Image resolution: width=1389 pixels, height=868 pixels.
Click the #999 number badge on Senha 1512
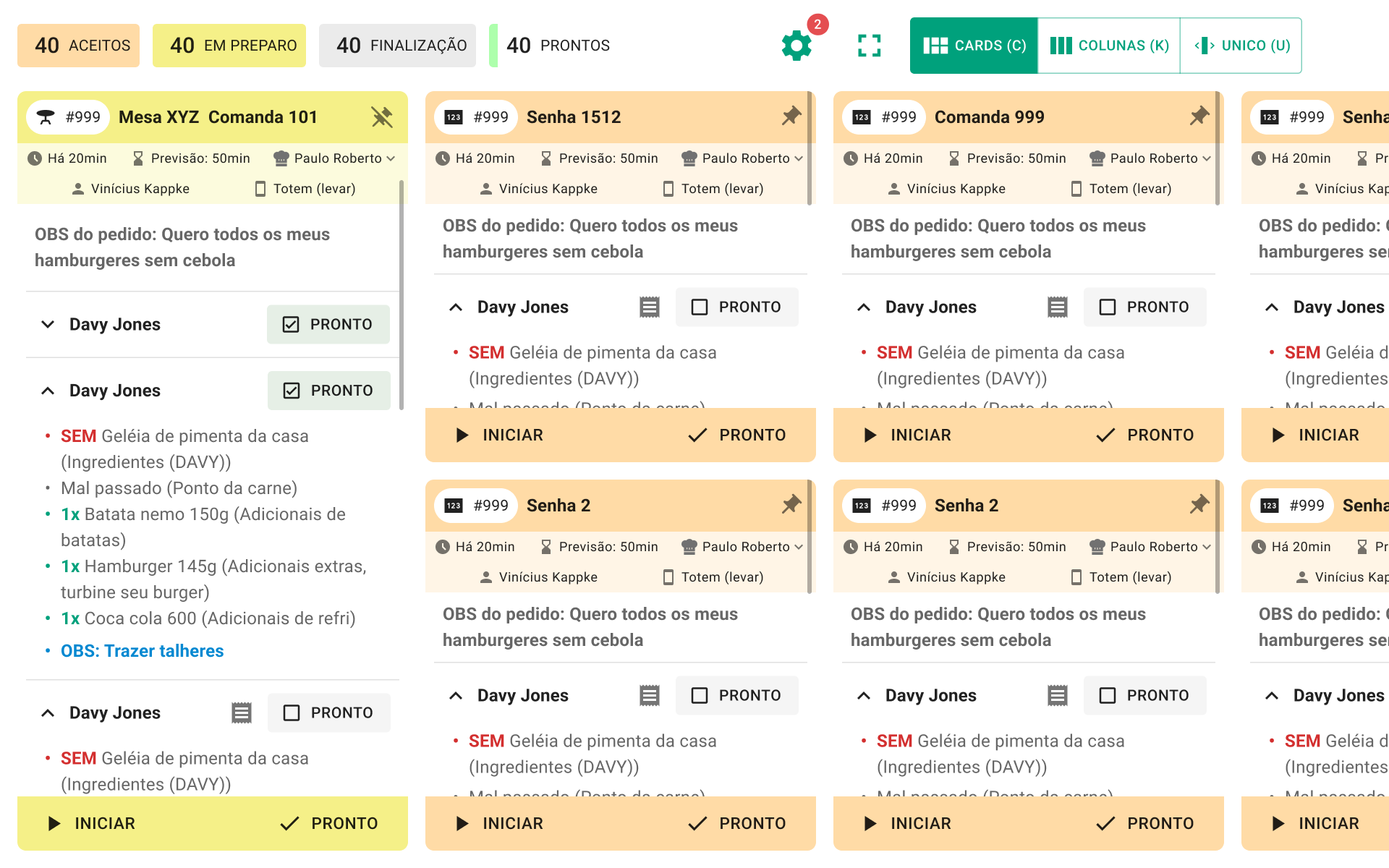click(476, 117)
